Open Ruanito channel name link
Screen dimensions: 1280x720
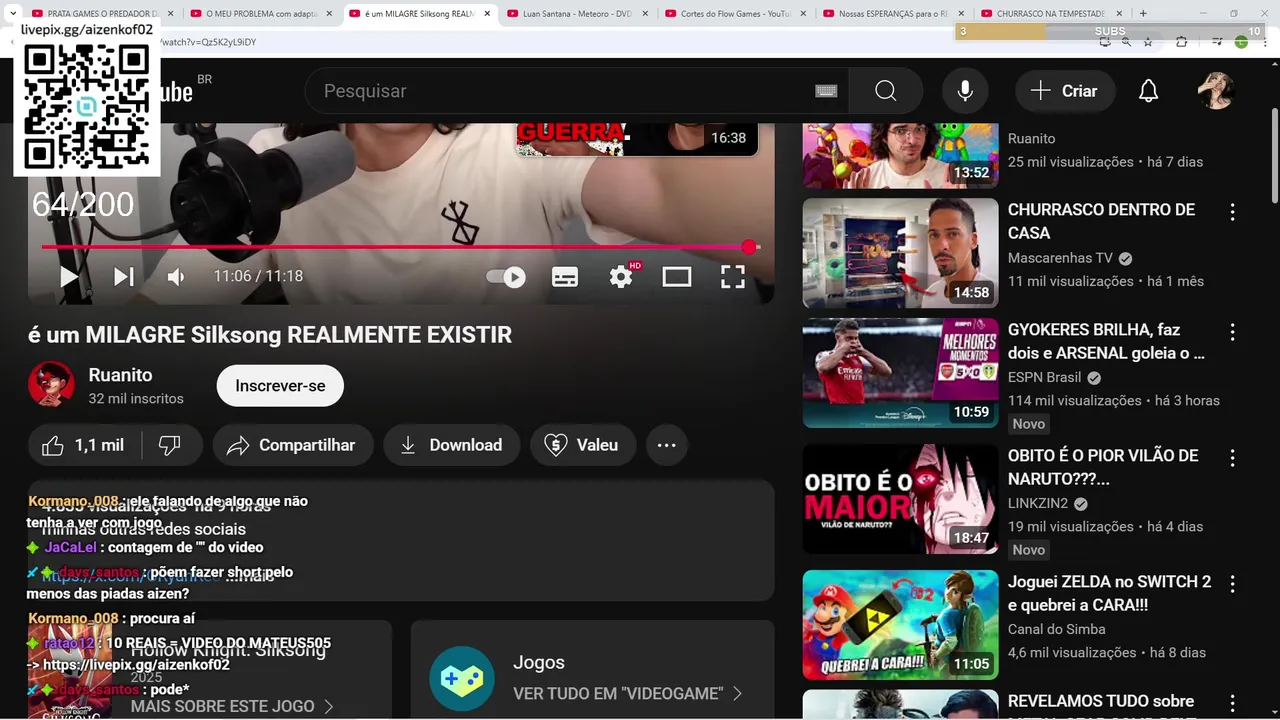pyautogui.click(x=120, y=375)
